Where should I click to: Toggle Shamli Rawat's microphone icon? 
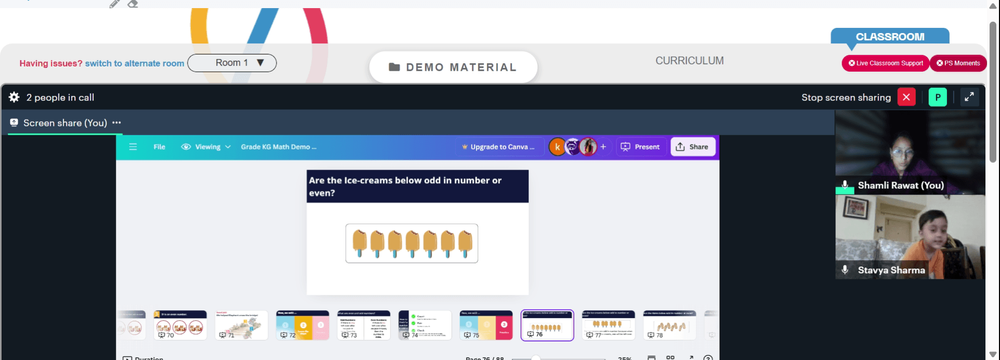[845, 185]
